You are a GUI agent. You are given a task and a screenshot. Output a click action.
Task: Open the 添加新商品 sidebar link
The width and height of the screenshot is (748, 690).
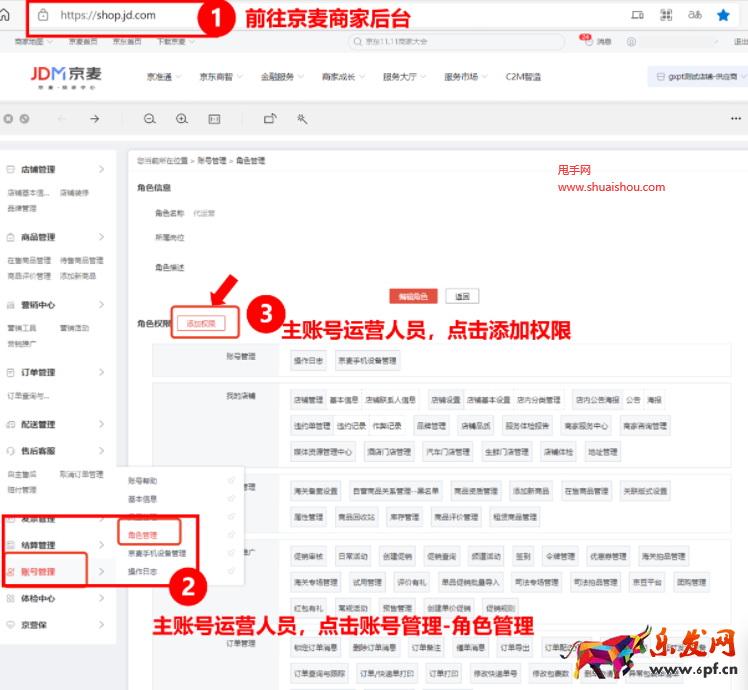78,276
